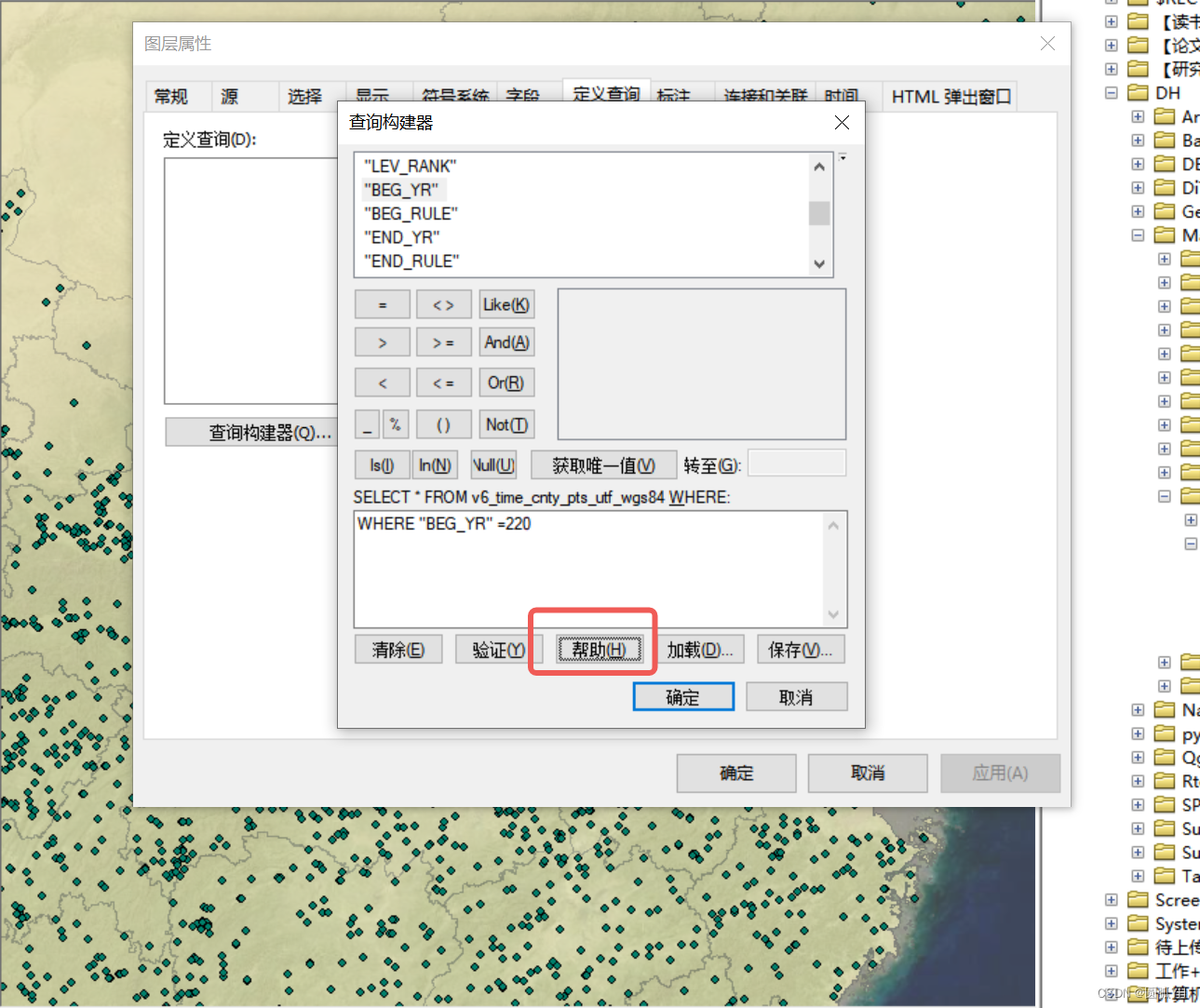Select the DH folder icon
This screenshot has height=1008, width=1200.
(x=1138, y=93)
